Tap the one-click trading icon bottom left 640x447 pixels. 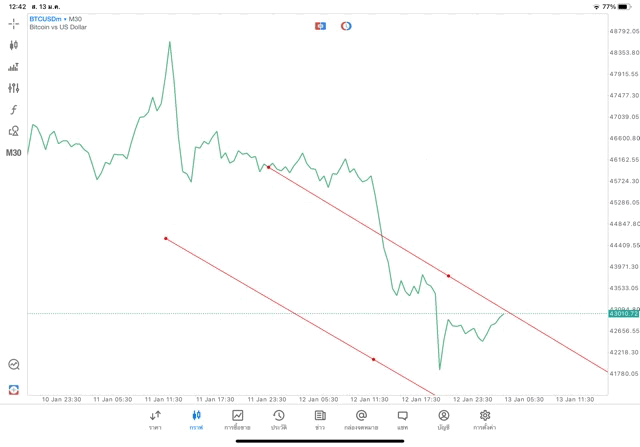[14, 389]
